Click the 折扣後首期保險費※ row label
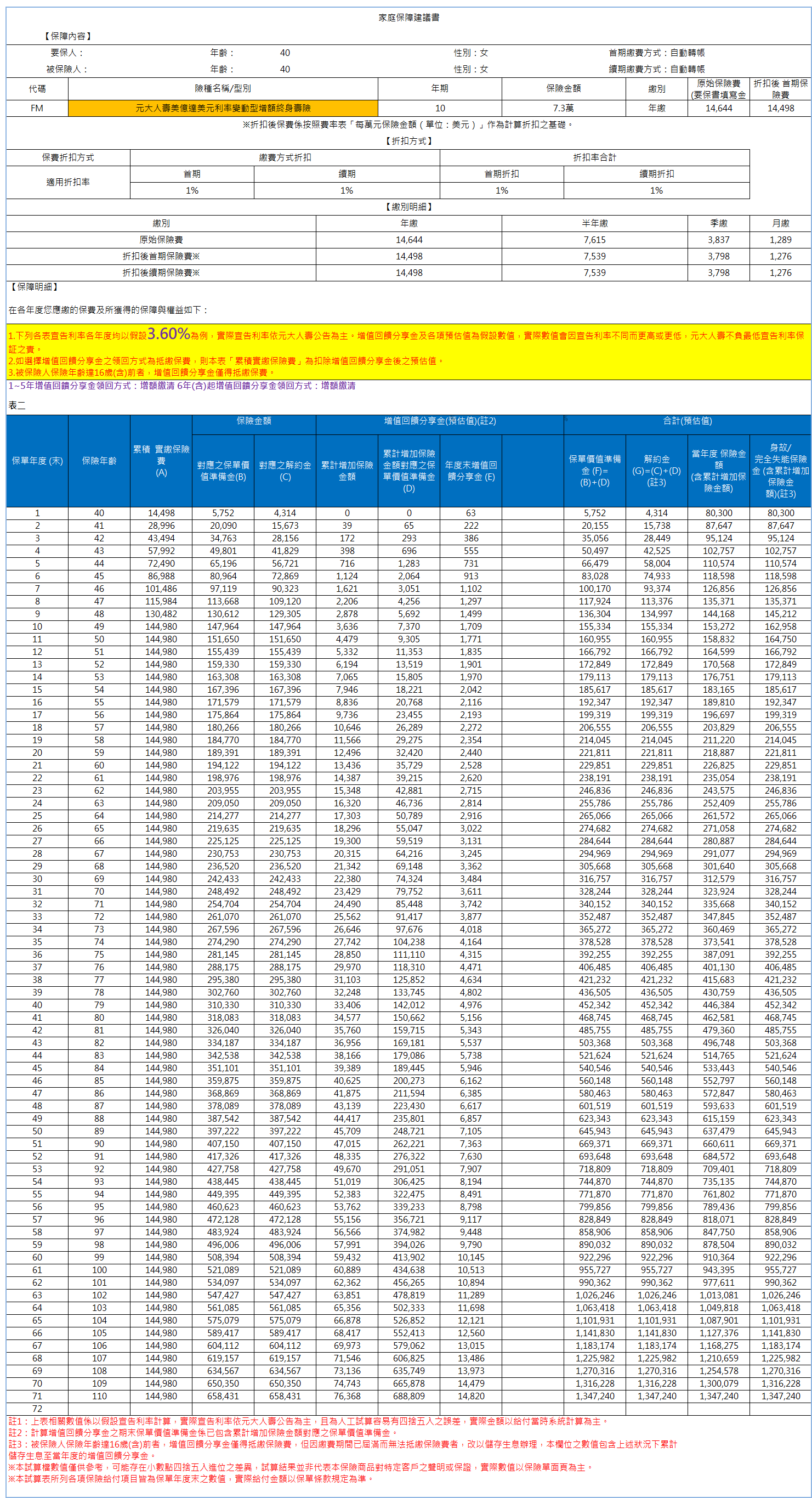The image size is (812, 1498). pyautogui.click(x=161, y=257)
